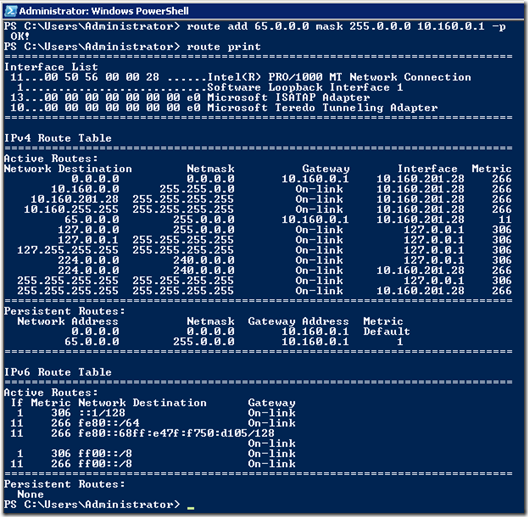
Task: Click the 'Microsoft ISATAP Adapter' line
Action: (x=190, y=97)
